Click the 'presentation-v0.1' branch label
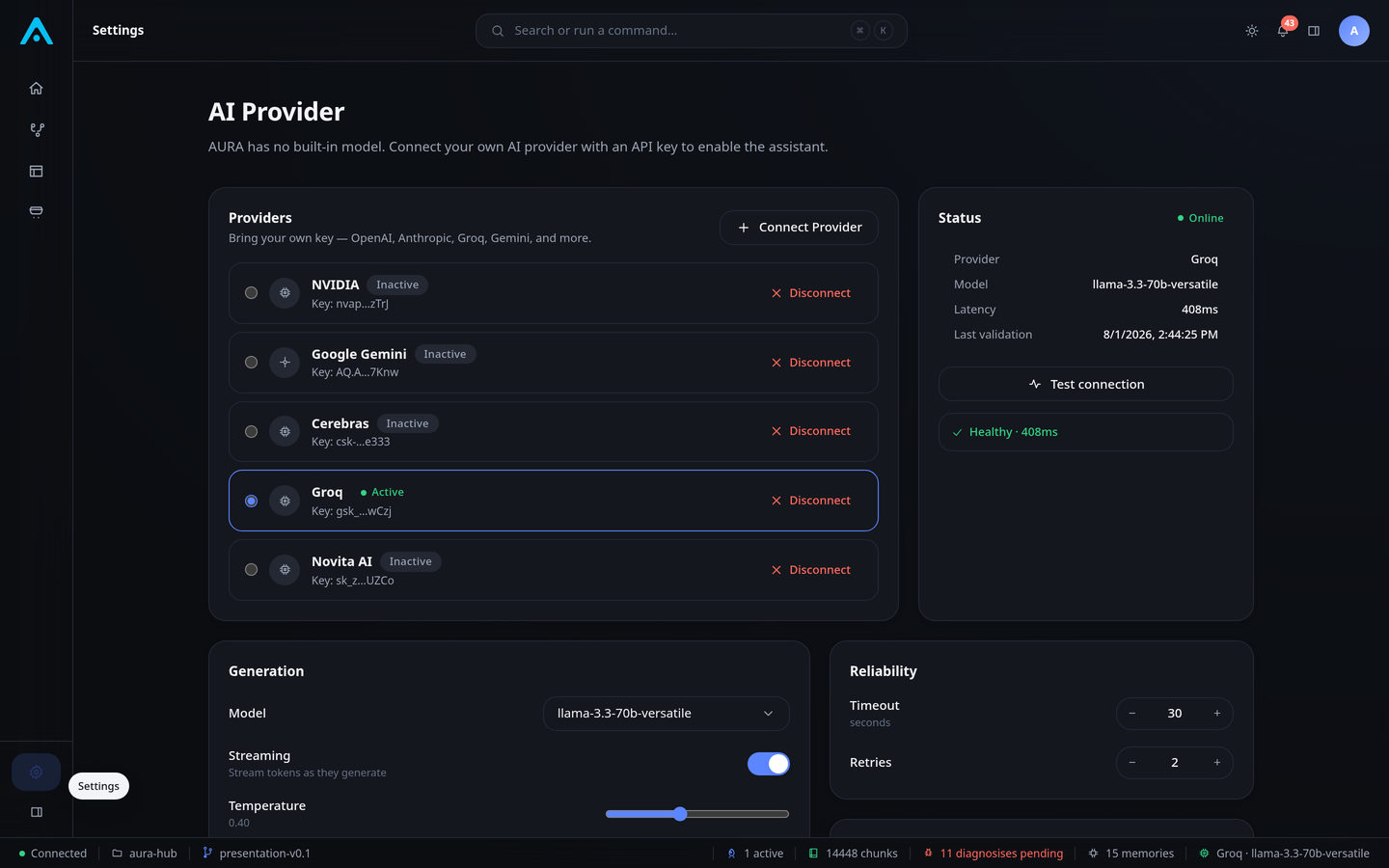Image resolution: width=1389 pixels, height=868 pixels. pyautogui.click(x=265, y=854)
